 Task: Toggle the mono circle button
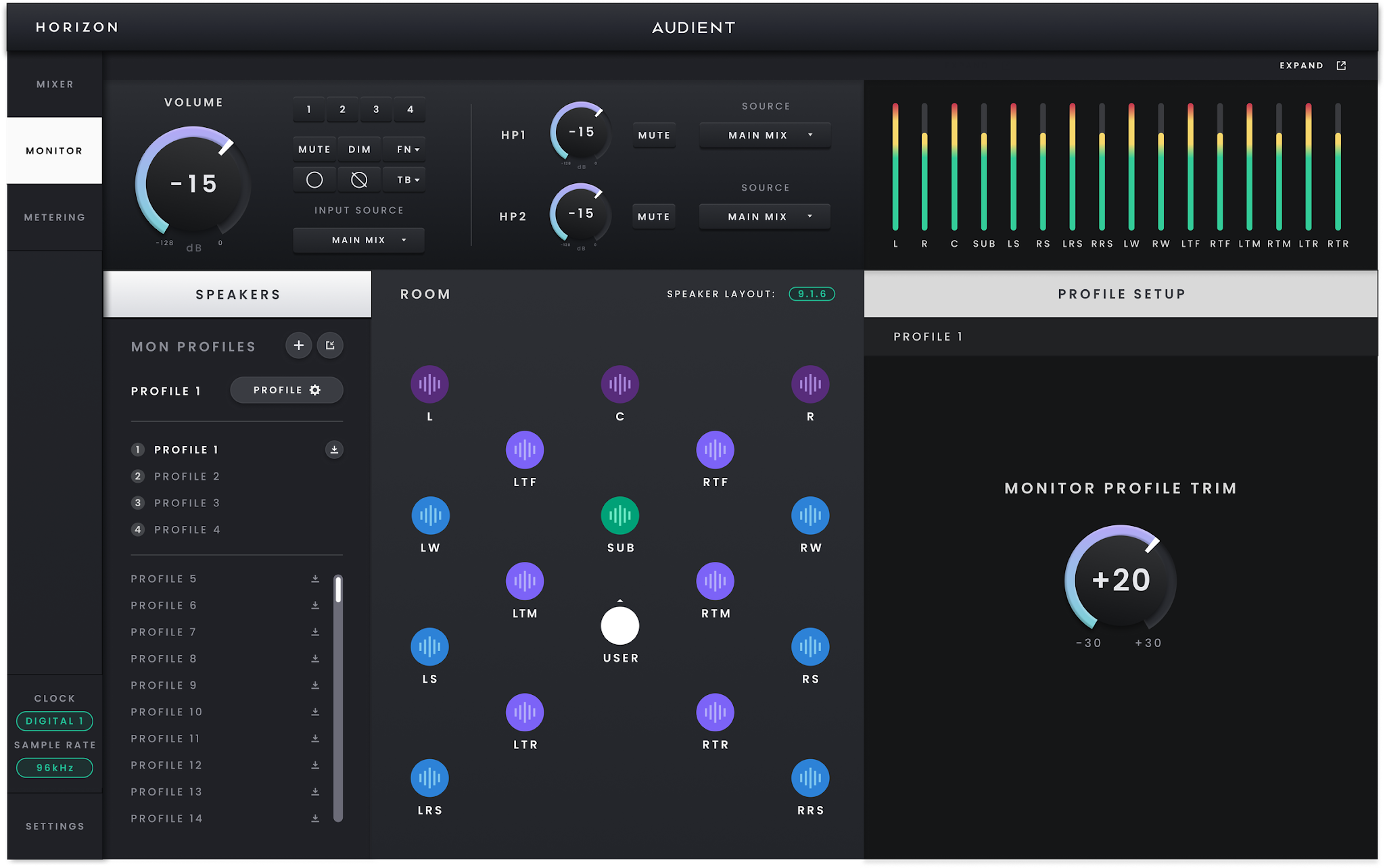click(314, 180)
